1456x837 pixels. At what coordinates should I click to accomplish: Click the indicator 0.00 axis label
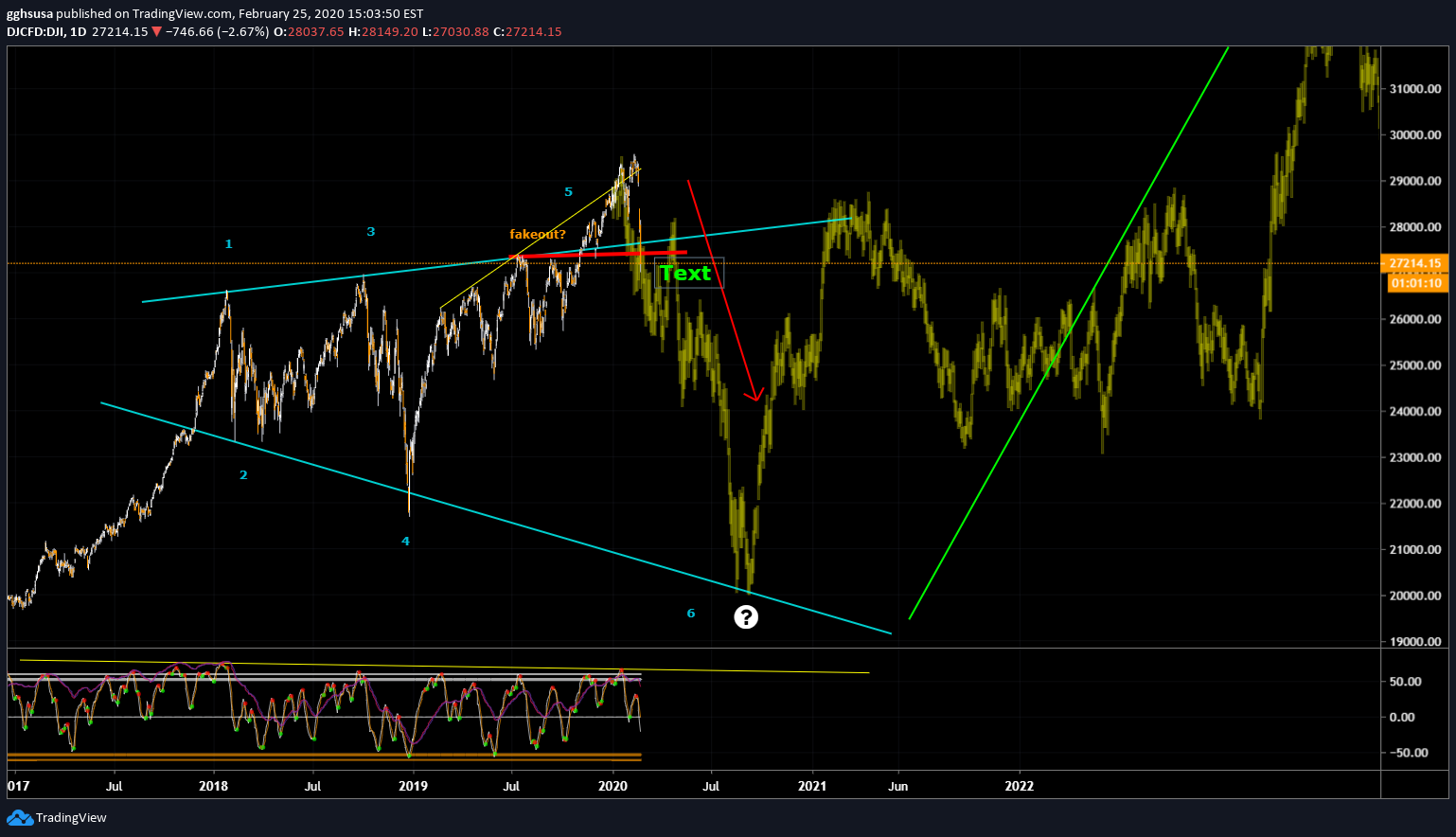[x=1402, y=718]
